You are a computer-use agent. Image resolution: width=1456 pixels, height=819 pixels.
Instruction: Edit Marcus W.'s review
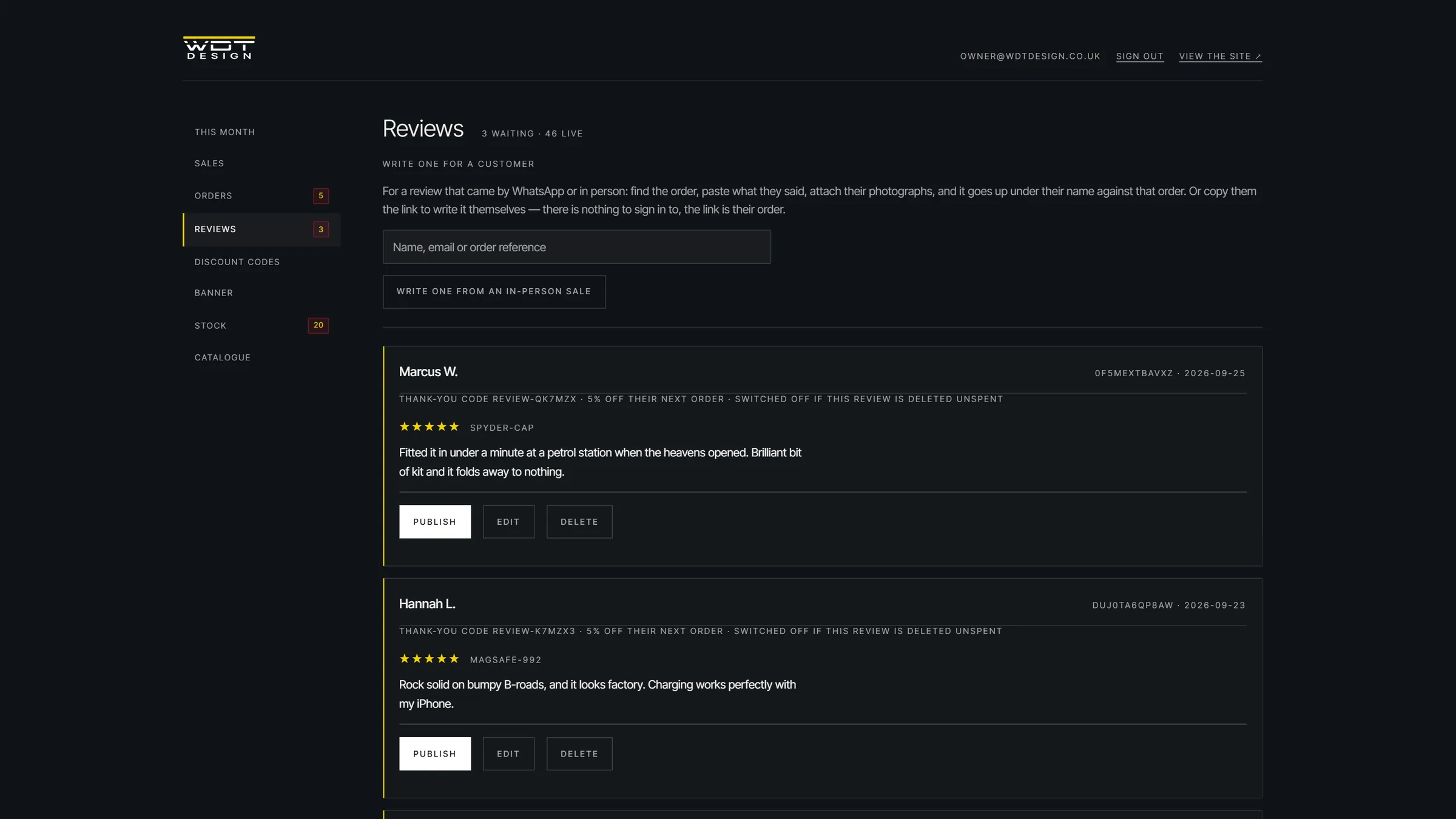pos(508,522)
